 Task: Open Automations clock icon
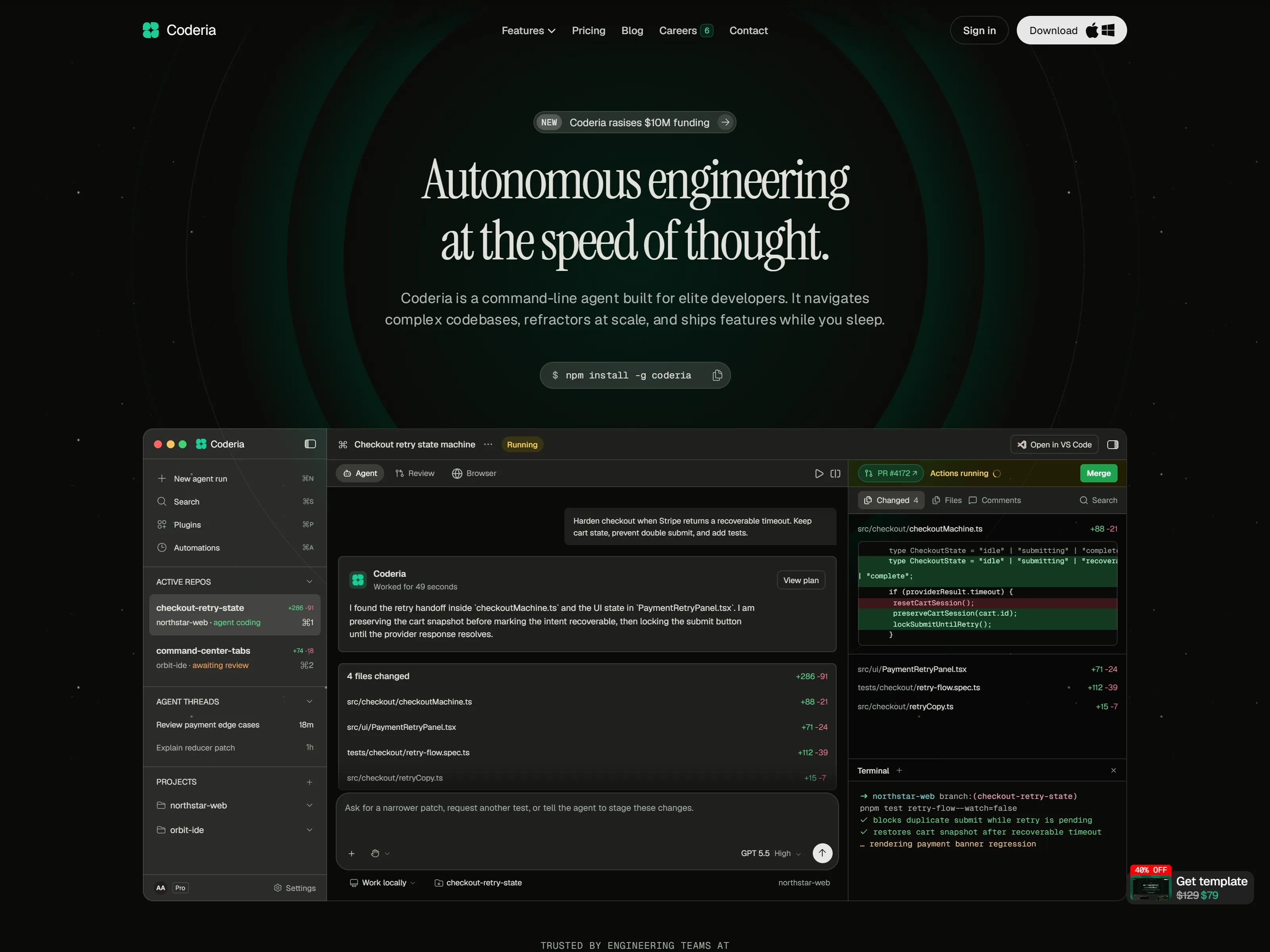[162, 547]
